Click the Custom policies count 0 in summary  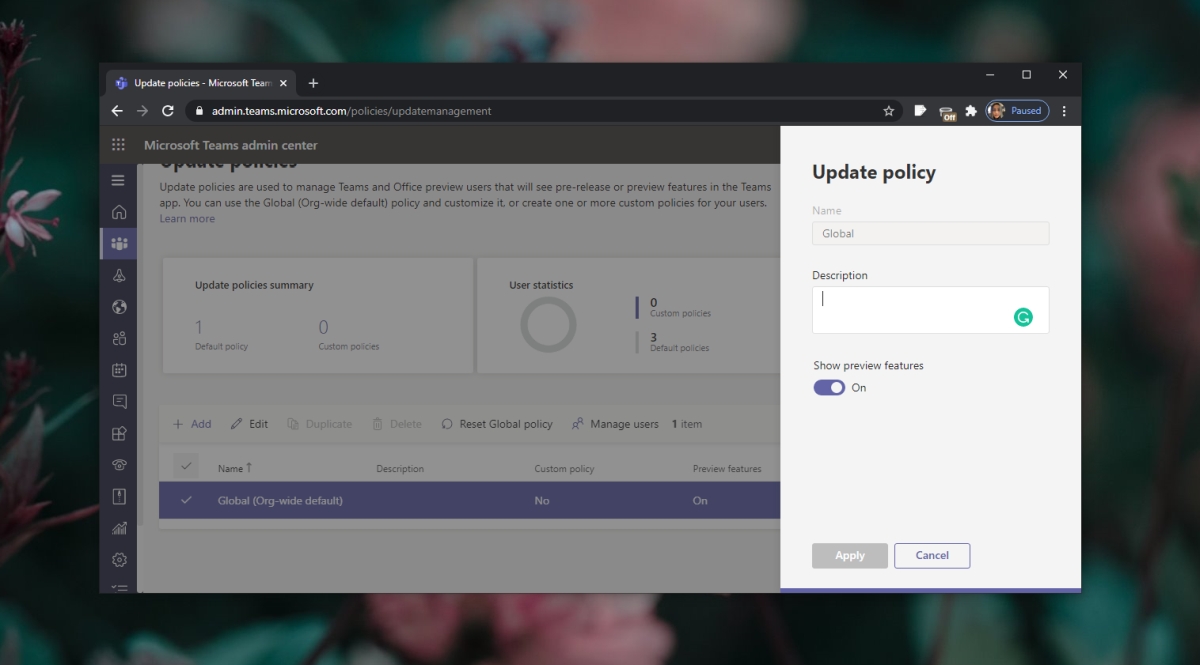tap(324, 327)
